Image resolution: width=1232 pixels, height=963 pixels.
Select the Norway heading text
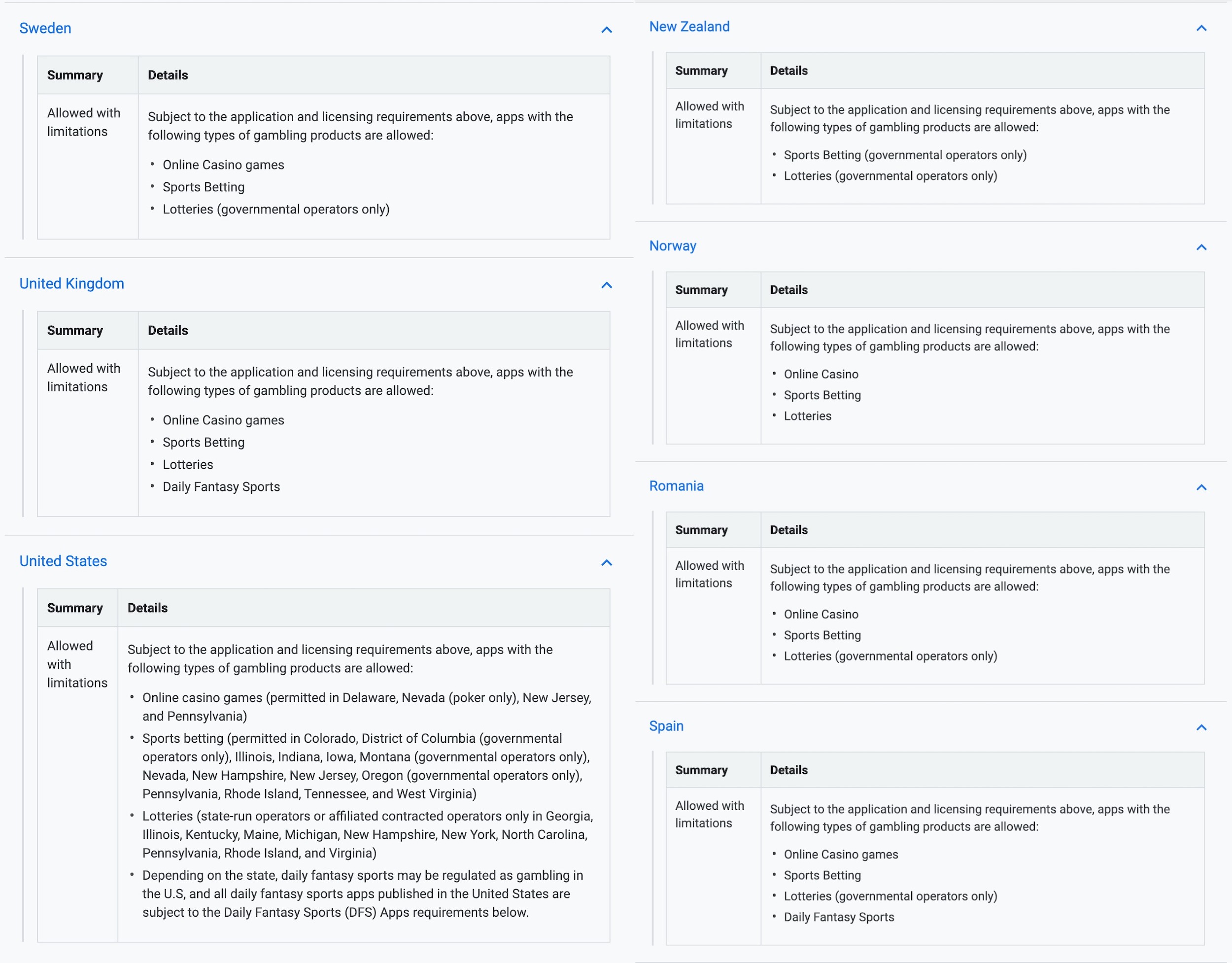[x=672, y=246]
